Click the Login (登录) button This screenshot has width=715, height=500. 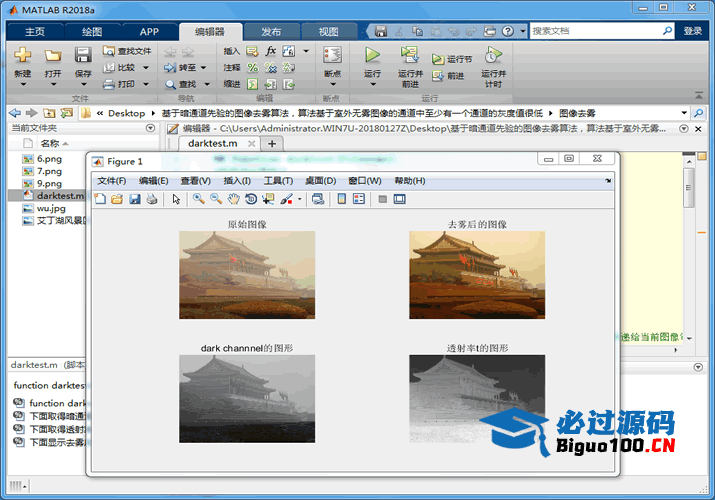[x=692, y=31]
